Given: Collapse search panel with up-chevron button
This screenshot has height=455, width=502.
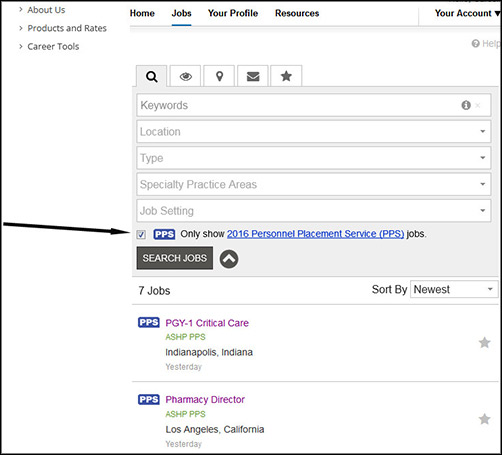Looking at the screenshot, I should click(x=229, y=259).
